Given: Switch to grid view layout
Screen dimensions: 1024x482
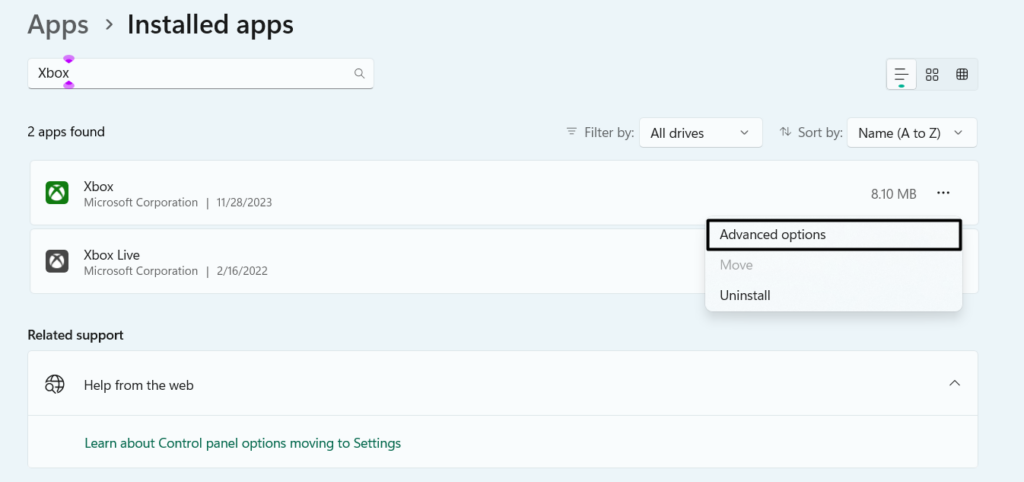Looking at the screenshot, I should (932, 75).
